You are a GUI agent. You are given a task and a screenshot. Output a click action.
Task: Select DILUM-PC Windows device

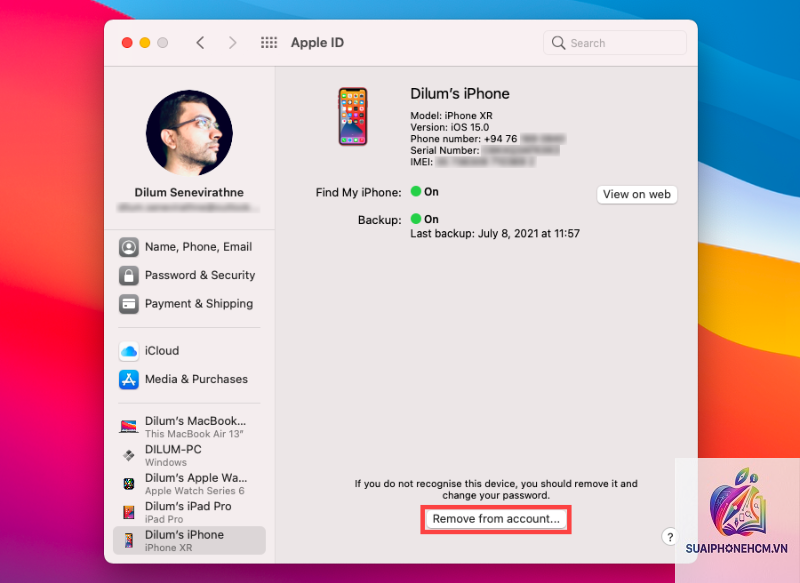(189, 455)
